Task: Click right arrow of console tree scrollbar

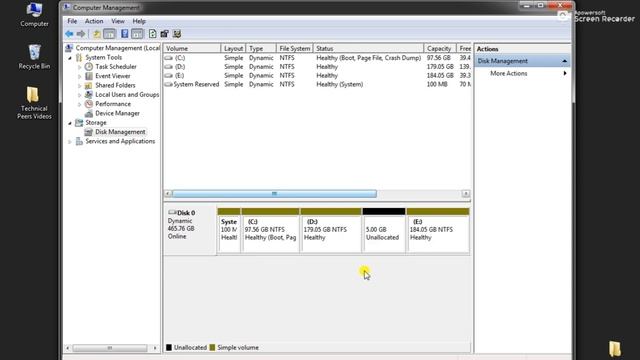Action: (x=155, y=348)
